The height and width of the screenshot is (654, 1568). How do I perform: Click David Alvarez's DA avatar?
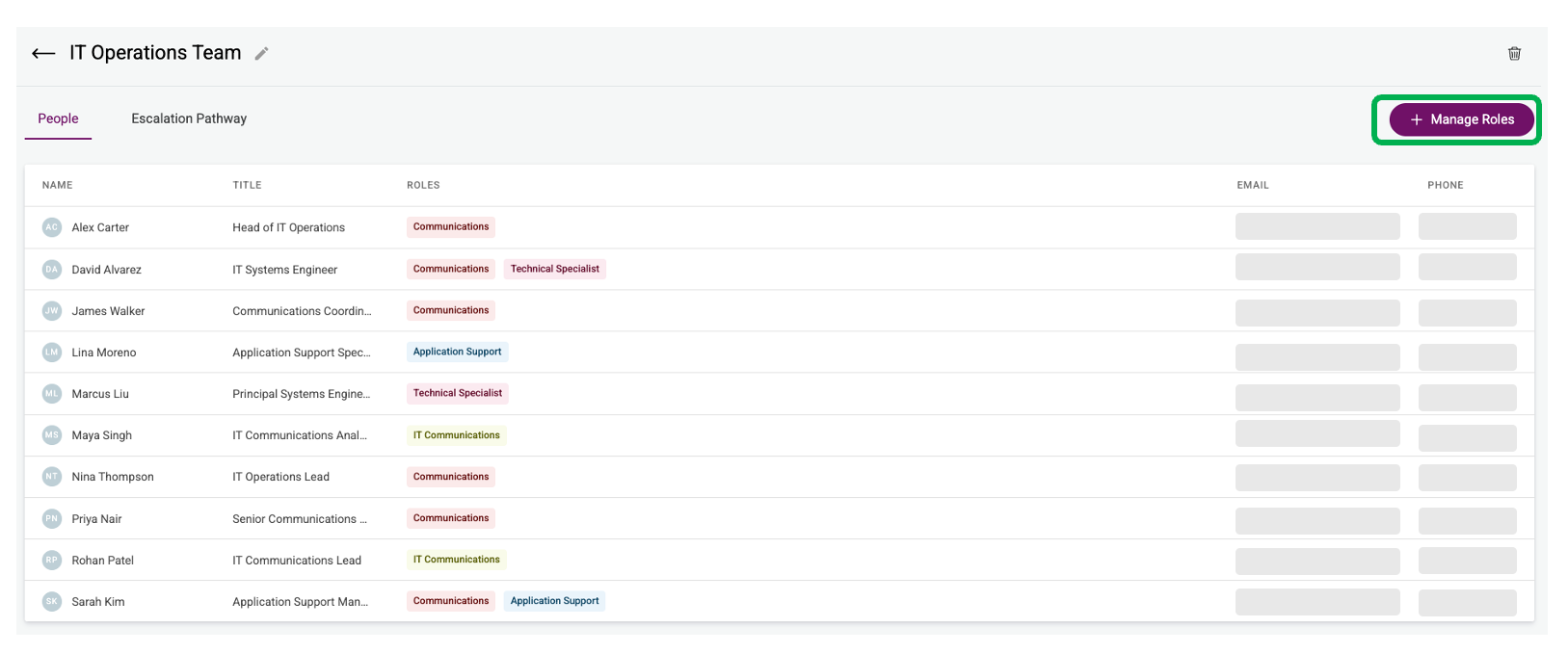coord(52,270)
